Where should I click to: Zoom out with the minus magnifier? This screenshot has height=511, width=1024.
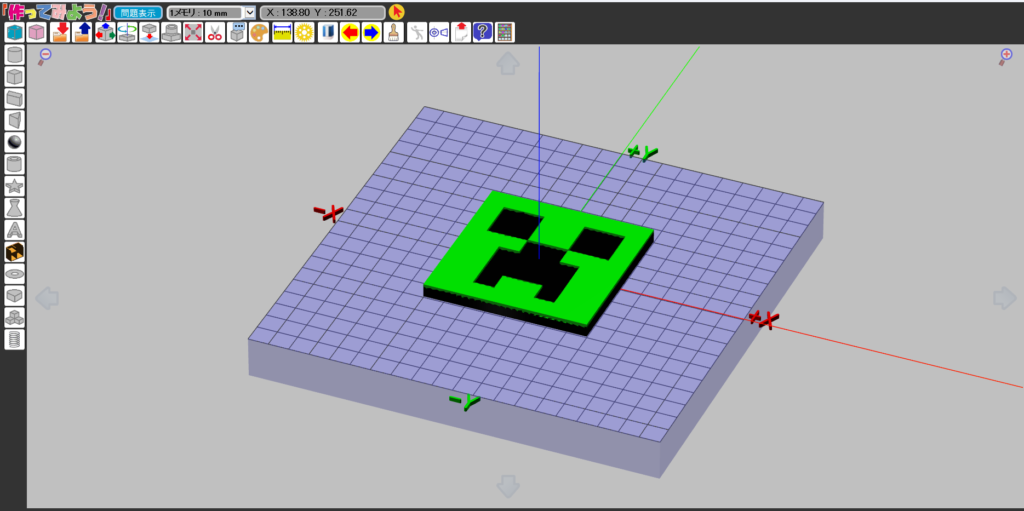pyautogui.click(x=44, y=57)
